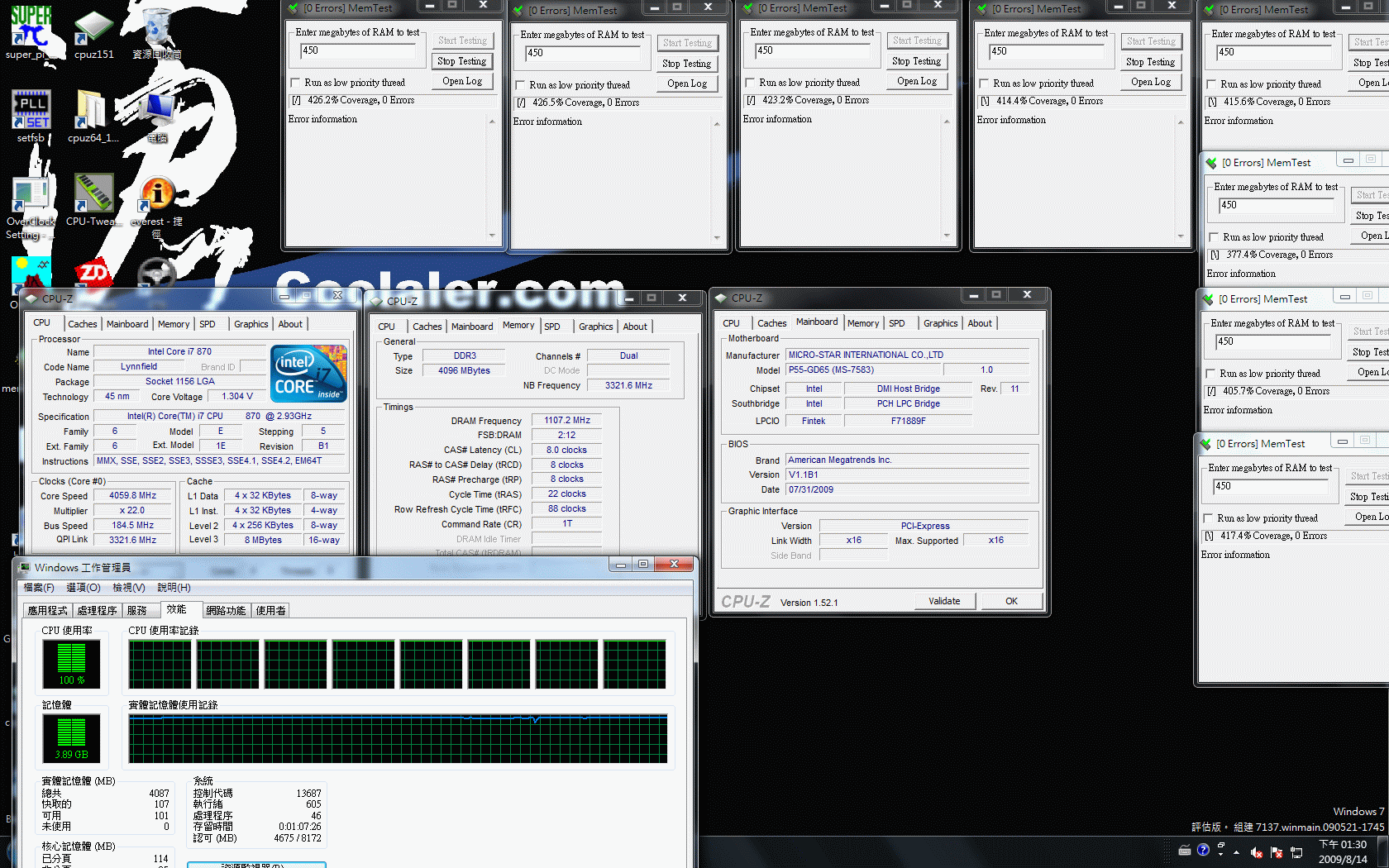Viewport: 1389px width, 868px height.
Task: Click the Intel Core i7 logo in CPU-Z
Action: (x=309, y=374)
